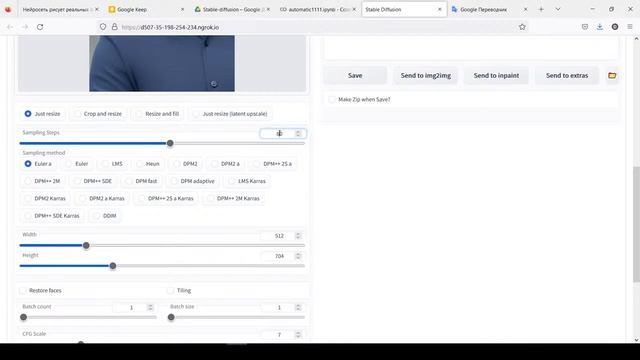Select Just resize (latent upscale) mode
This screenshot has width=640, height=360.
[230, 114]
